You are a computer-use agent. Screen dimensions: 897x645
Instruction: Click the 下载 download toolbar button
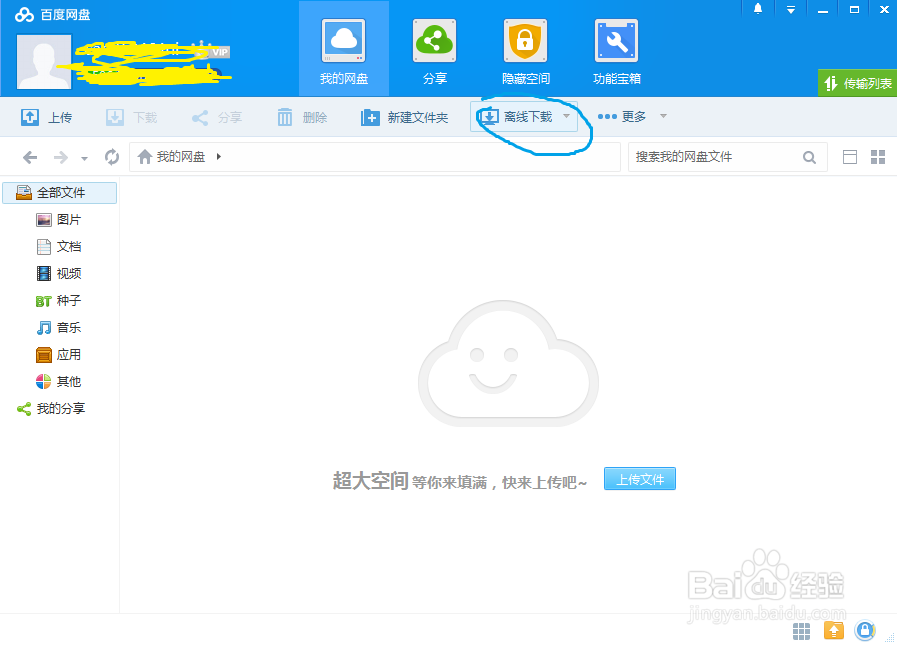(x=132, y=117)
